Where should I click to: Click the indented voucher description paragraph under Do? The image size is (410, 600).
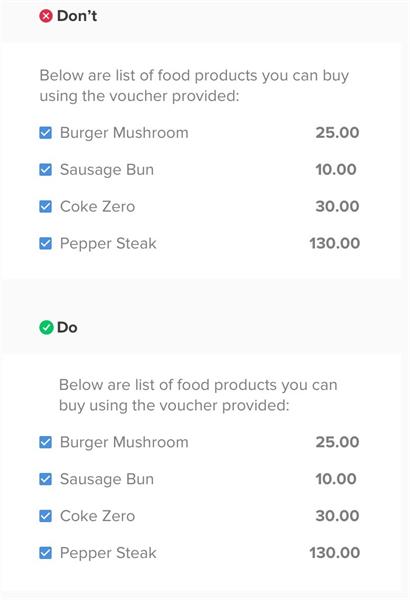pos(198,395)
